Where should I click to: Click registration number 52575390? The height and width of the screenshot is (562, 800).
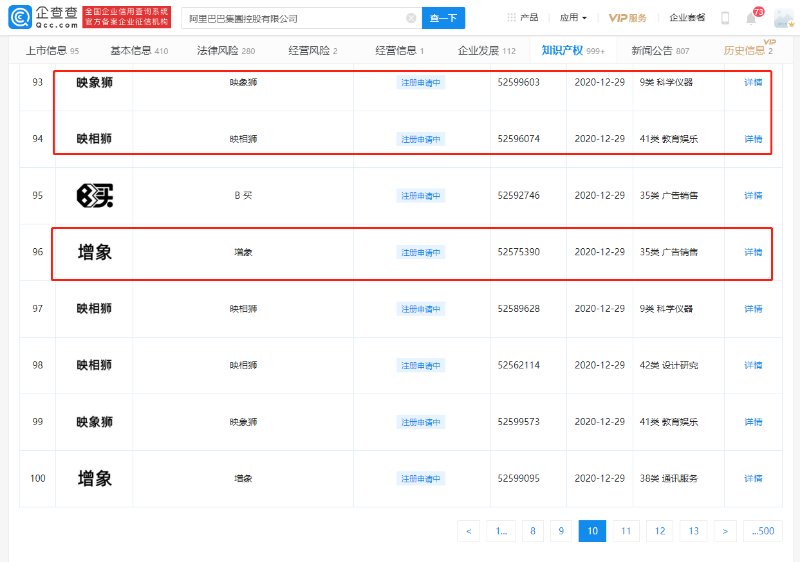pos(518,252)
